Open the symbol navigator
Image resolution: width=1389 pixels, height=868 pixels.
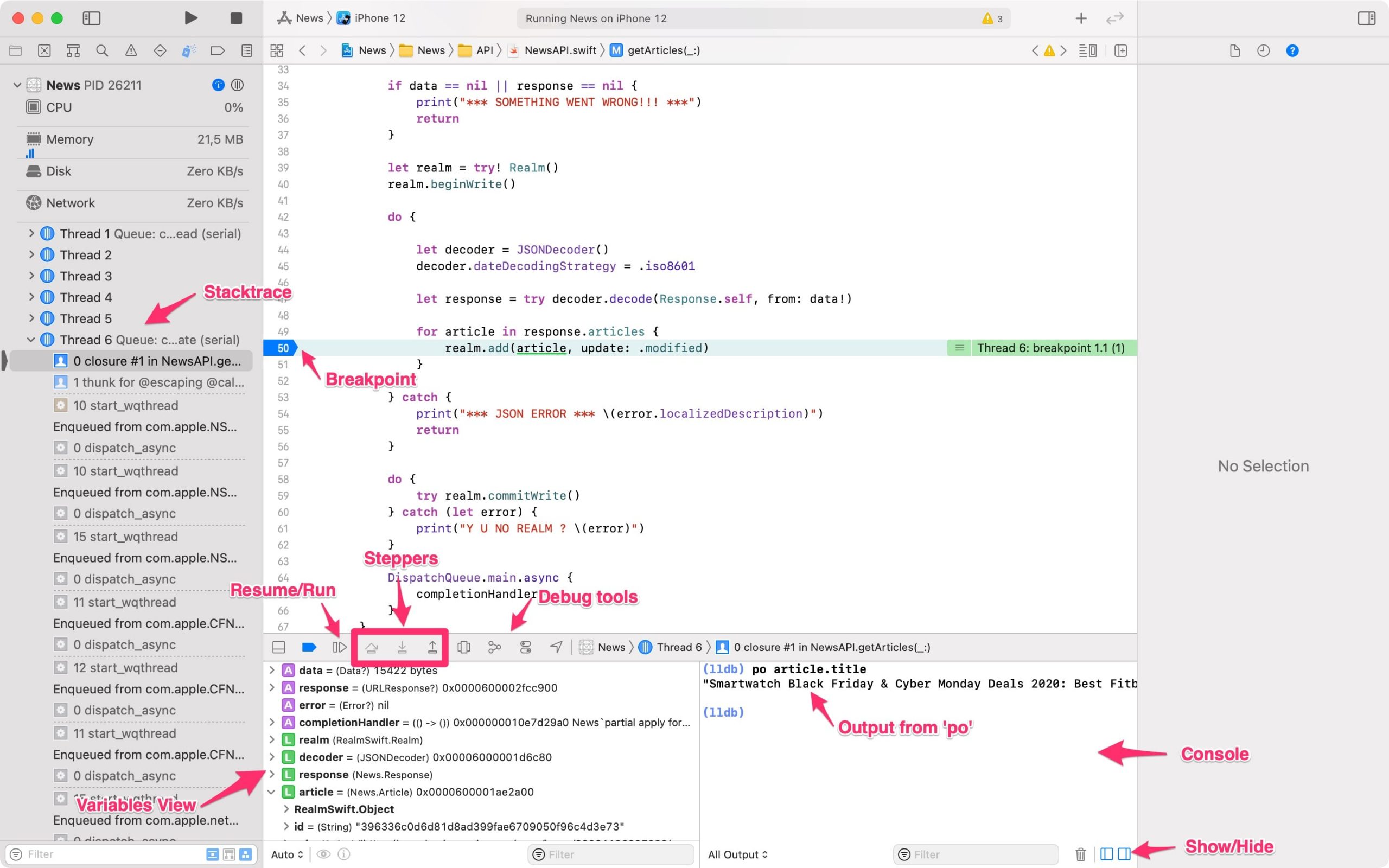[x=73, y=50]
